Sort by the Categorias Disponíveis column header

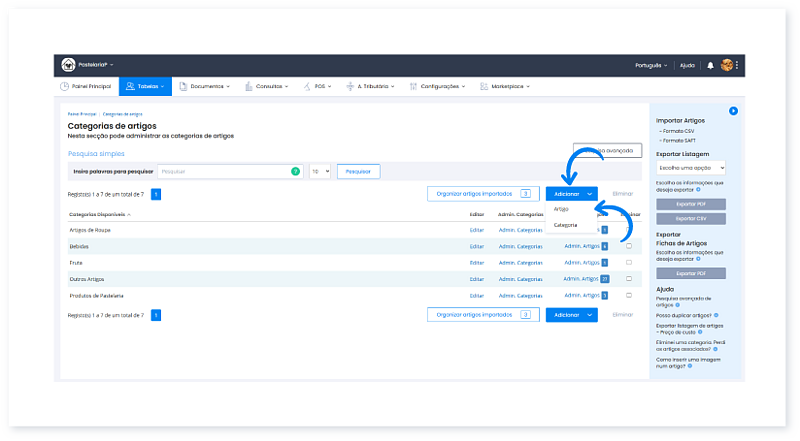pos(99,214)
